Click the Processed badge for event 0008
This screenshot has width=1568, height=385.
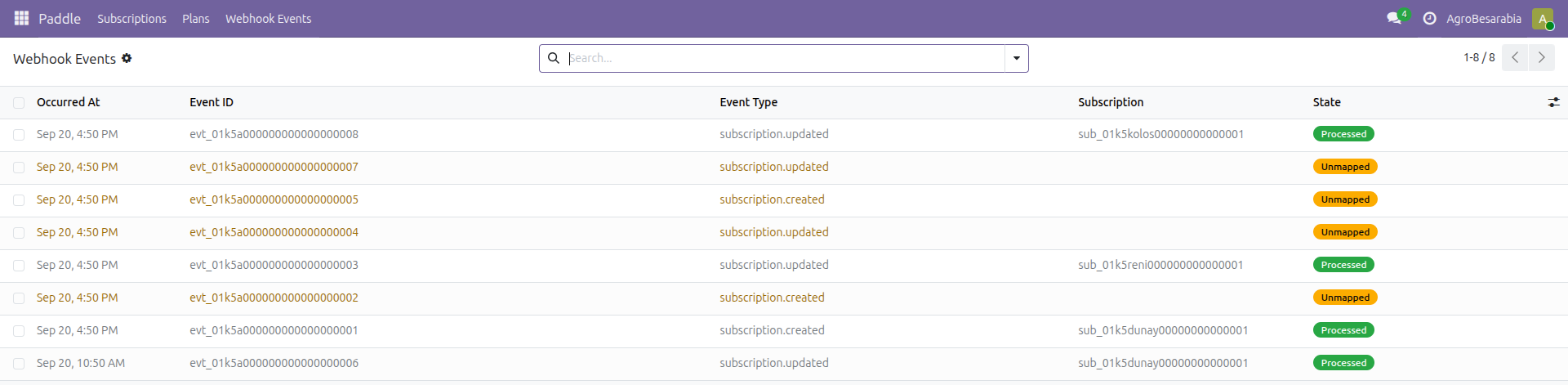(x=1343, y=134)
